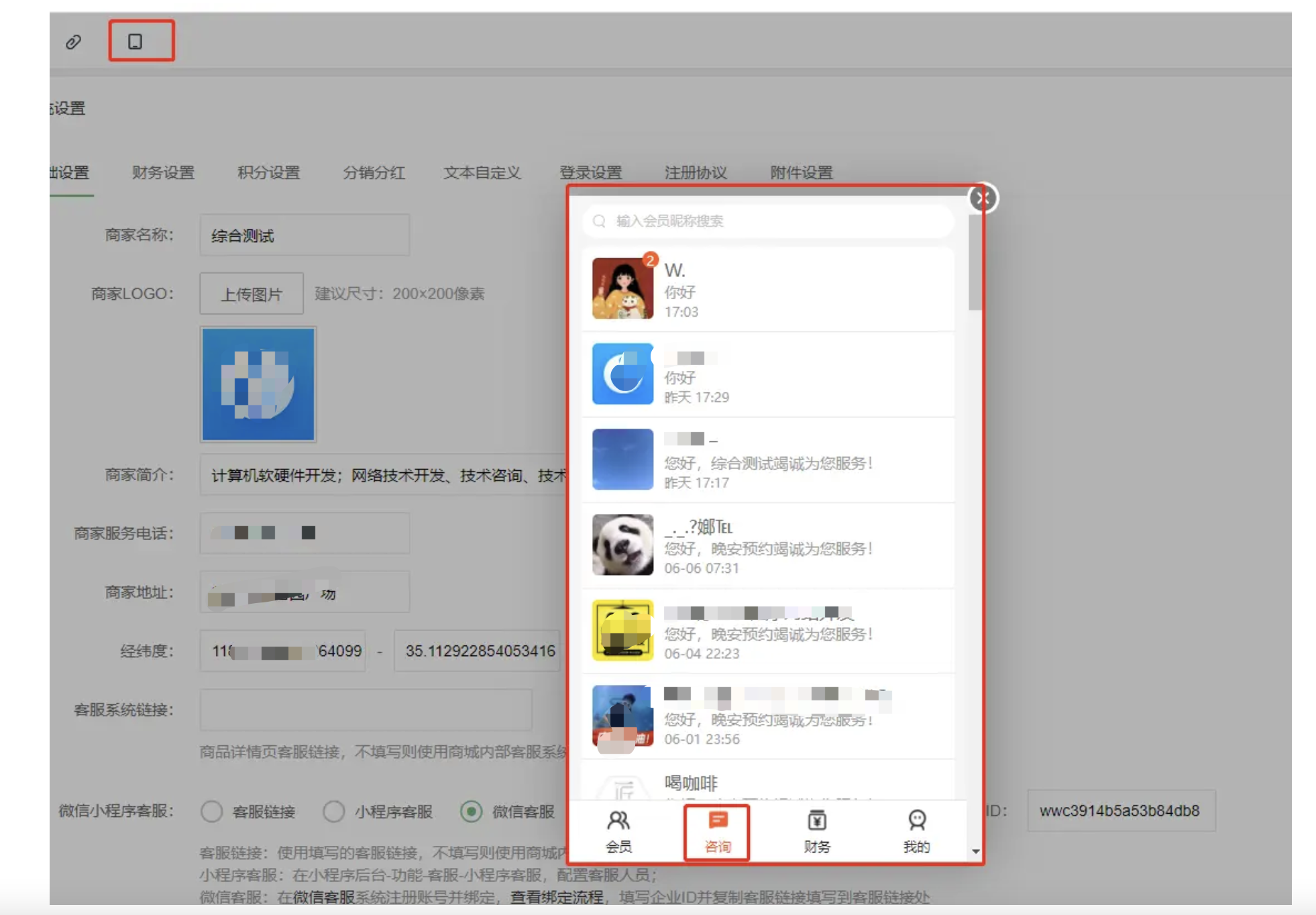Click the link chain icon in top bar

click(73, 42)
